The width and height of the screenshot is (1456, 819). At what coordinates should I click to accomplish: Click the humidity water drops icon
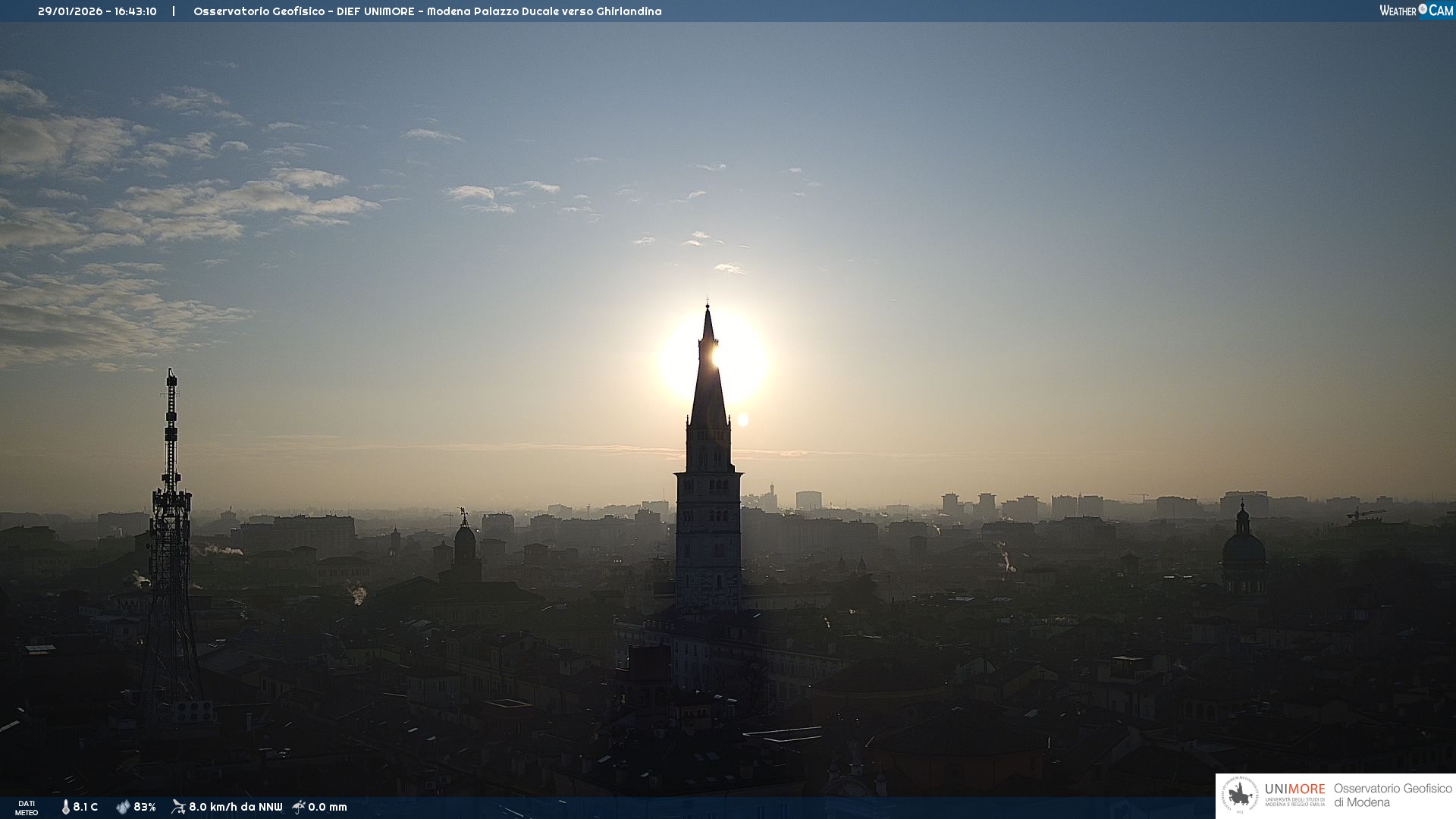click(x=123, y=807)
